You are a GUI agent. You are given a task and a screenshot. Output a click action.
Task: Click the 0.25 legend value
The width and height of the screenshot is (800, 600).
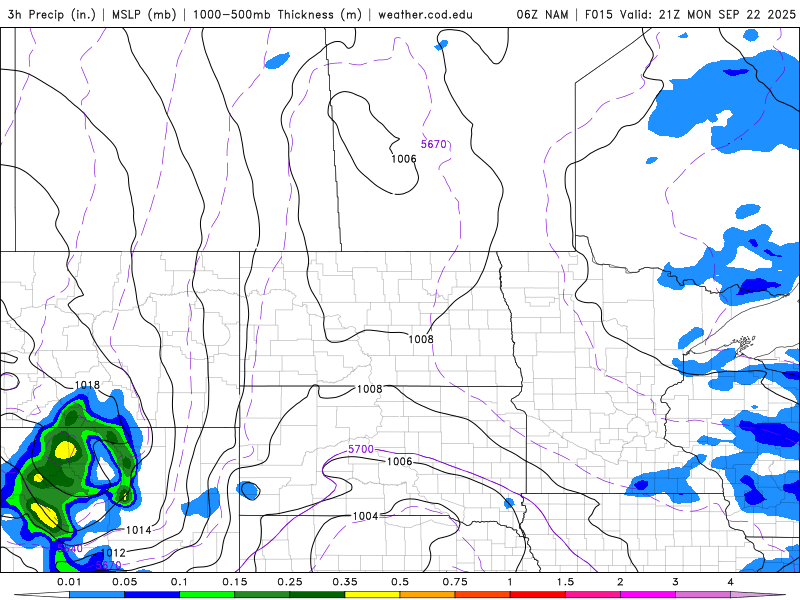290,582
